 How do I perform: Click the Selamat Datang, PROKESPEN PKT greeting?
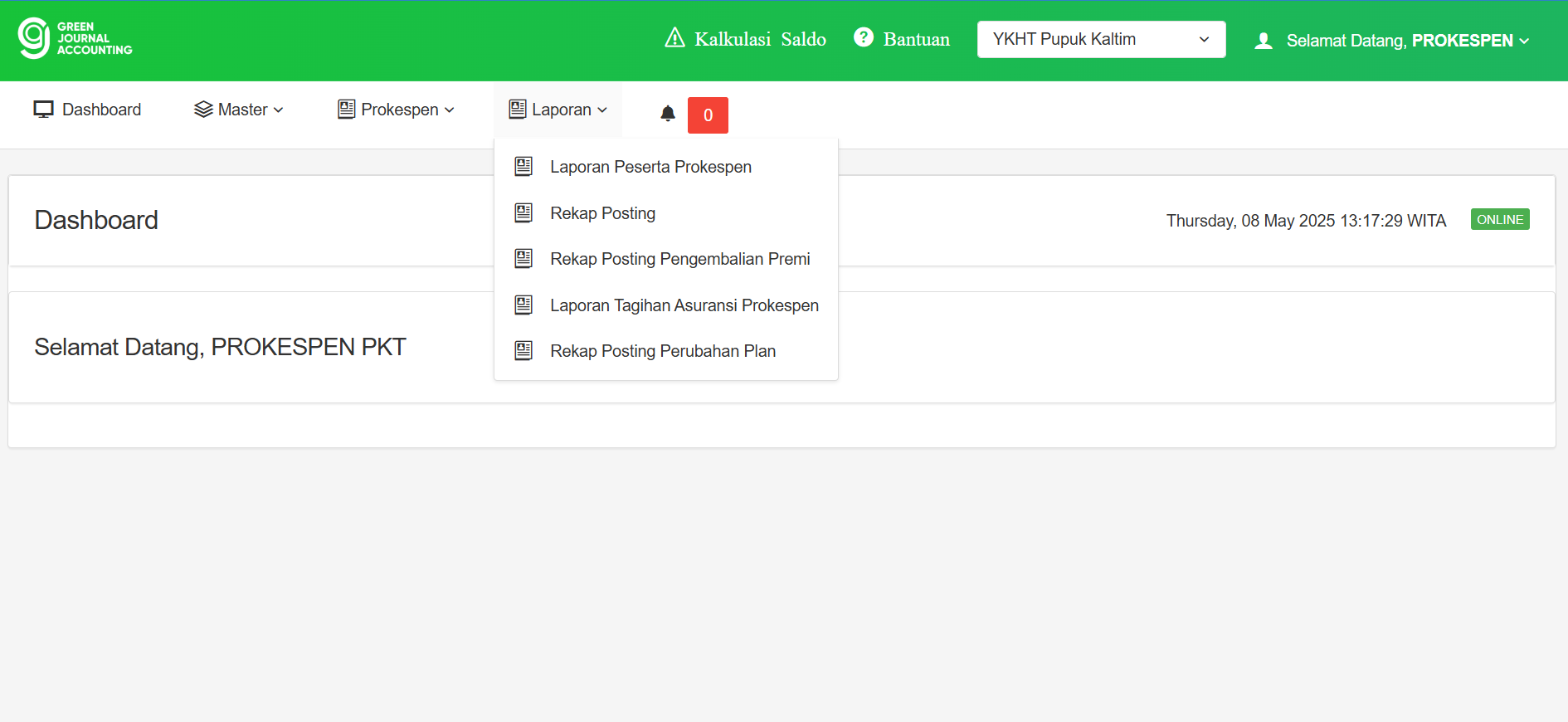(x=220, y=347)
